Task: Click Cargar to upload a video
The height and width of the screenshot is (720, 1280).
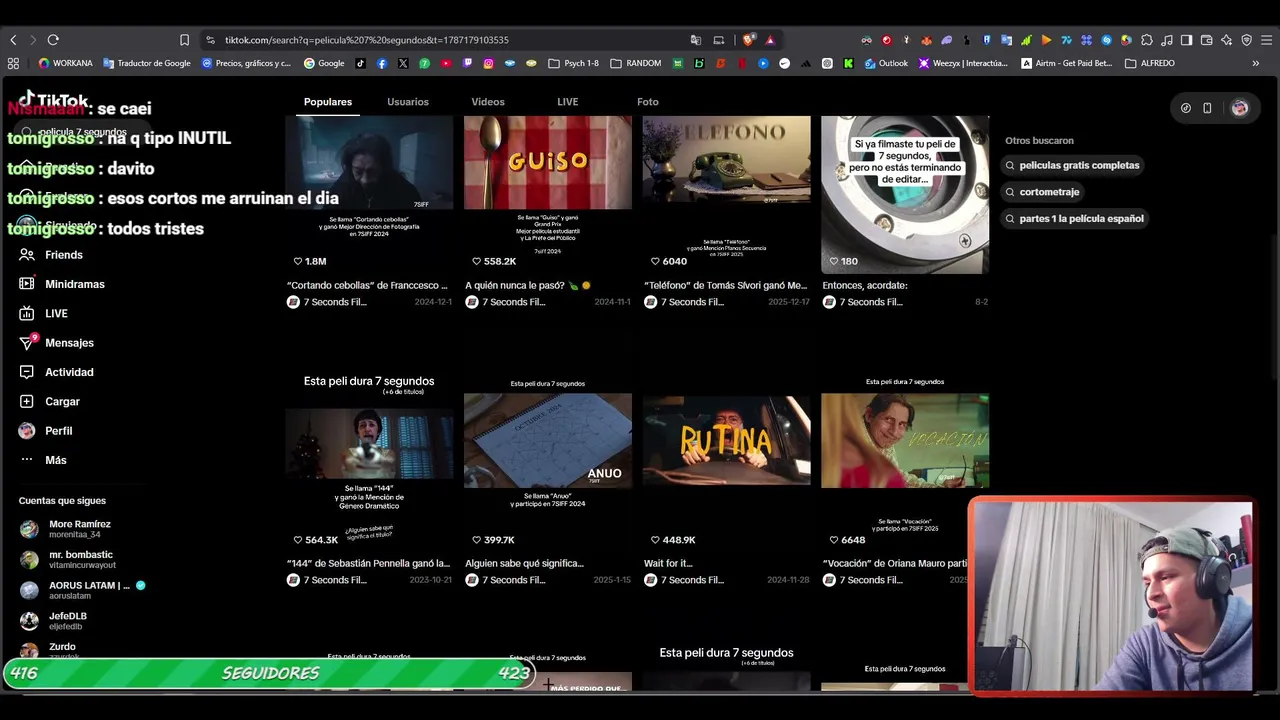Action: [50, 401]
